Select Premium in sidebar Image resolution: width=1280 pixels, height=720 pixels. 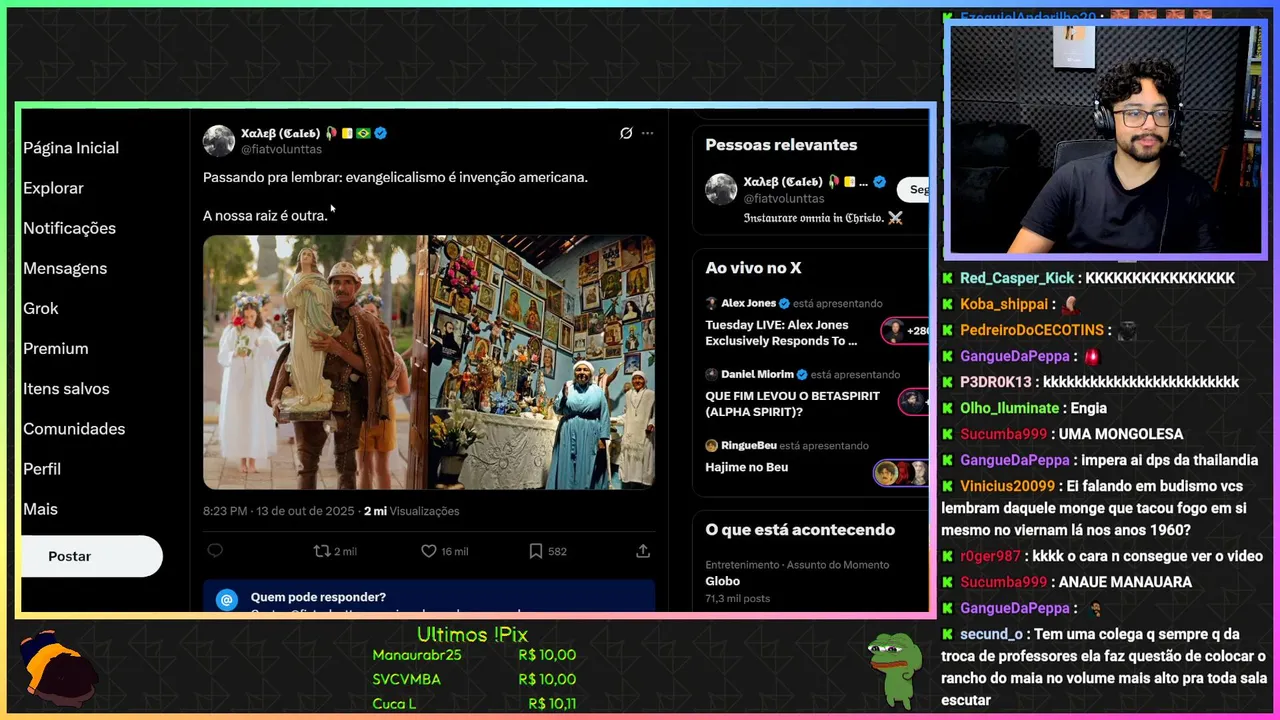tap(56, 348)
